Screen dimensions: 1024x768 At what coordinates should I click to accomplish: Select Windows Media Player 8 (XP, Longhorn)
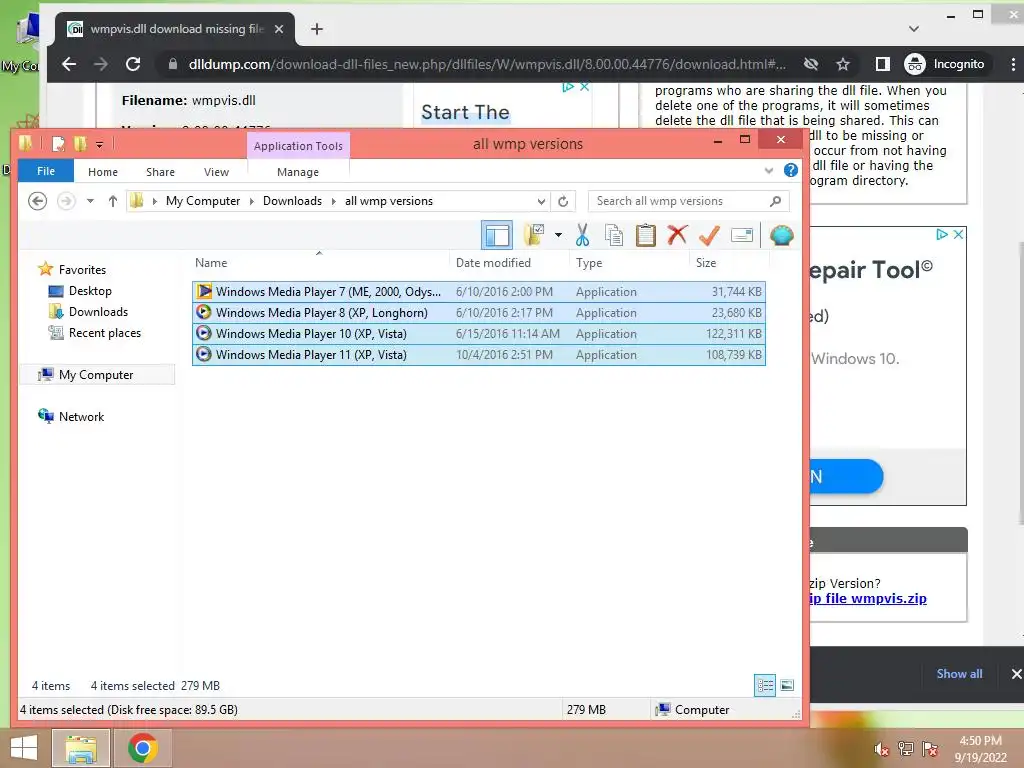479,313
